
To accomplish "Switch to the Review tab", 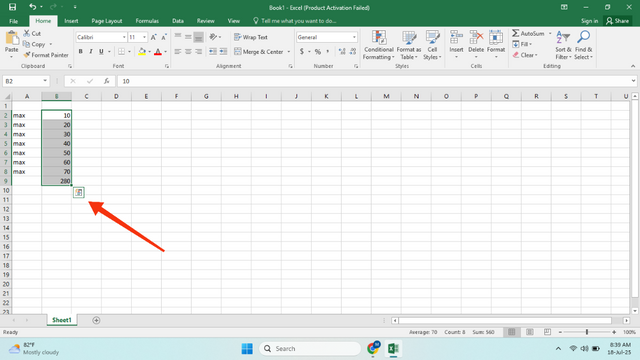I will click(205, 21).
